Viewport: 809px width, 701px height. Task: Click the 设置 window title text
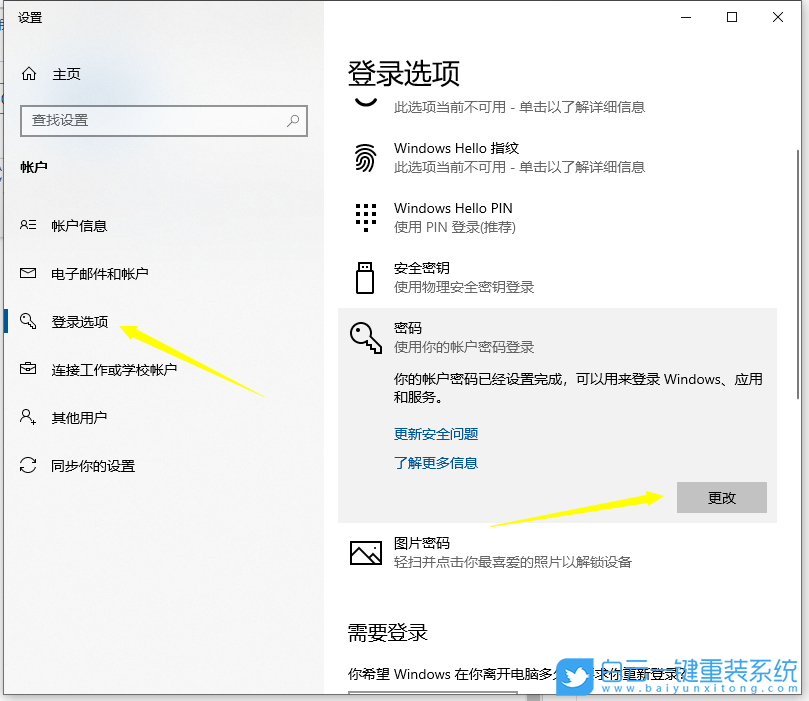[x=30, y=17]
